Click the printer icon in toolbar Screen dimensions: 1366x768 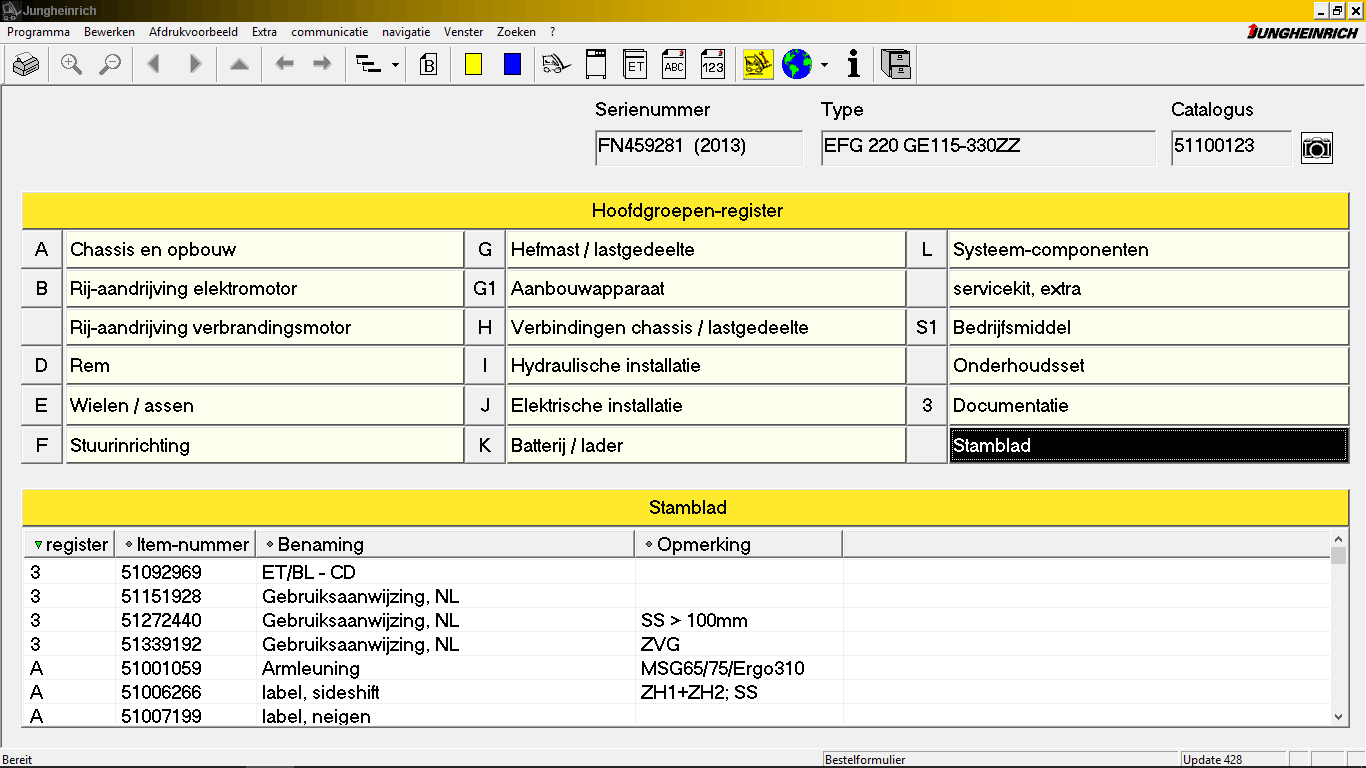(26, 65)
